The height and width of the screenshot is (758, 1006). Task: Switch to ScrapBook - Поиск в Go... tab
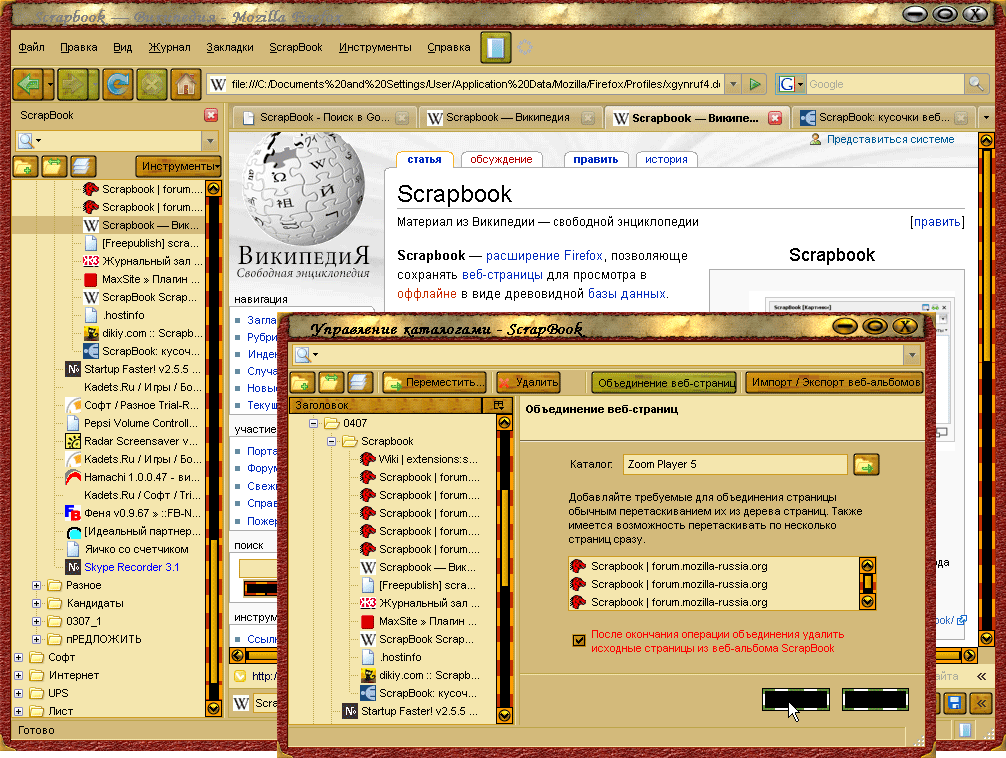324,117
